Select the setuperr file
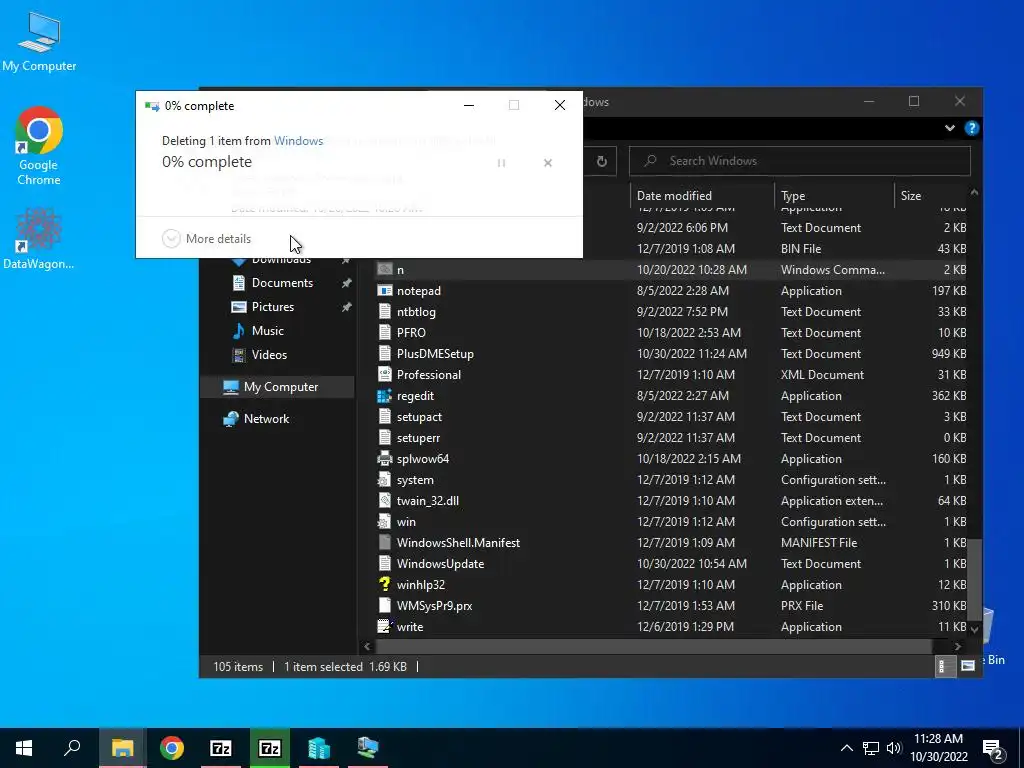 (670, 438)
